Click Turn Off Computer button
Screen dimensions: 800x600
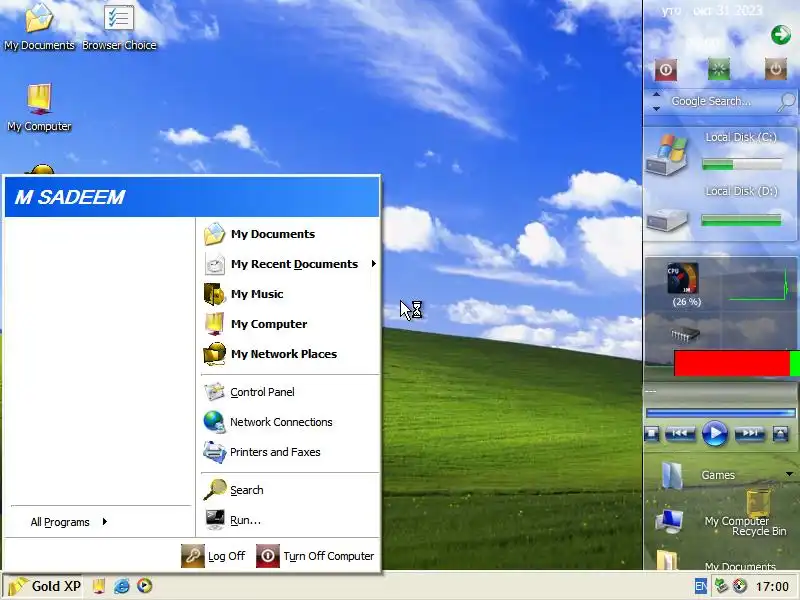(315, 556)
